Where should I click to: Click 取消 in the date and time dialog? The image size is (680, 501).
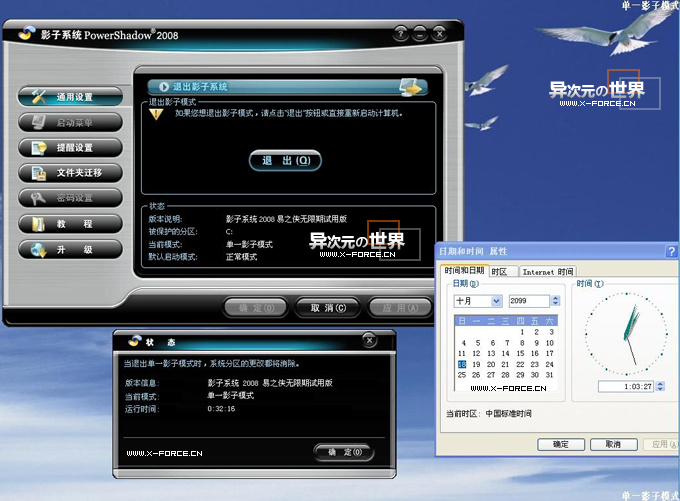coord(613,444)
